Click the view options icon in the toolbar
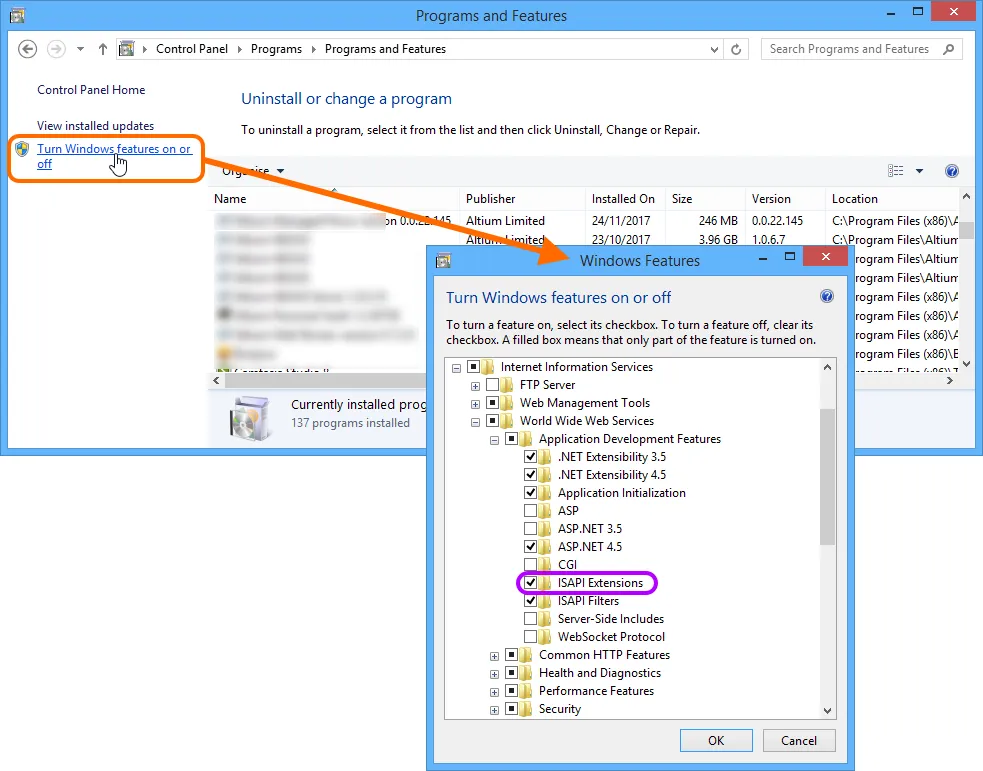983x771 pixels. coord(896,170)
